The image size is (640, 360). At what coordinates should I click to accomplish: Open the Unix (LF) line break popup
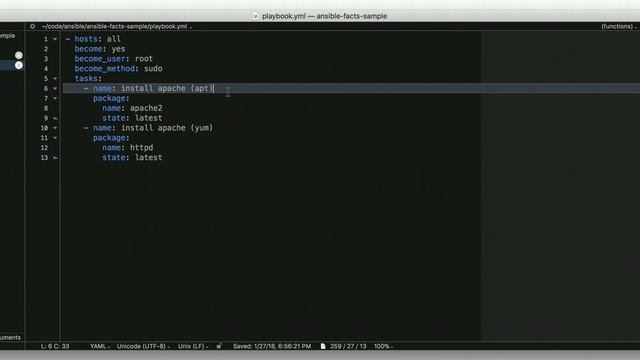(193, 346)
